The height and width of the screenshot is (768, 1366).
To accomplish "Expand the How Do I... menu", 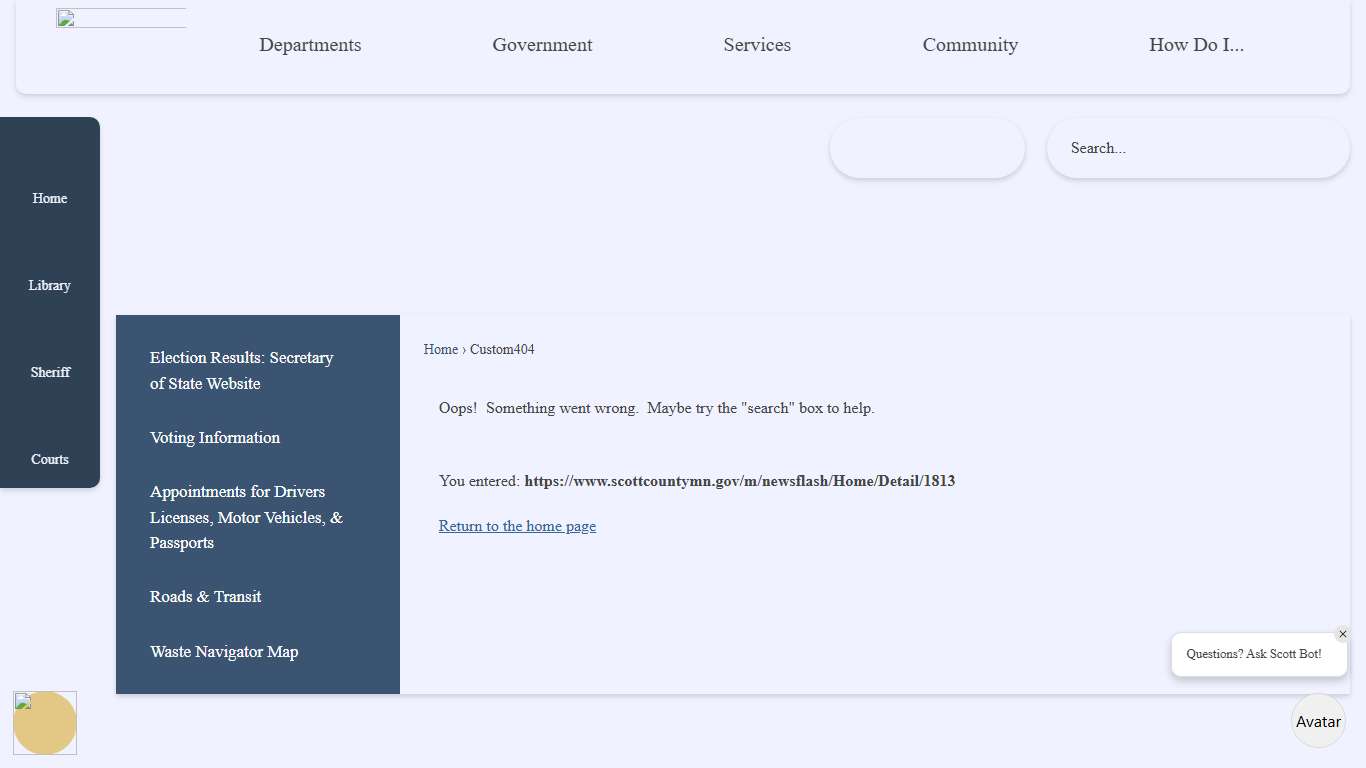I will click(x=1196, y=45).
